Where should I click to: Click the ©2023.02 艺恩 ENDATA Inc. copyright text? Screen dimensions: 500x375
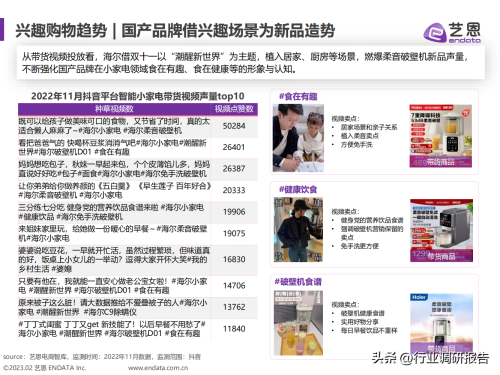[x=44, y=368]
